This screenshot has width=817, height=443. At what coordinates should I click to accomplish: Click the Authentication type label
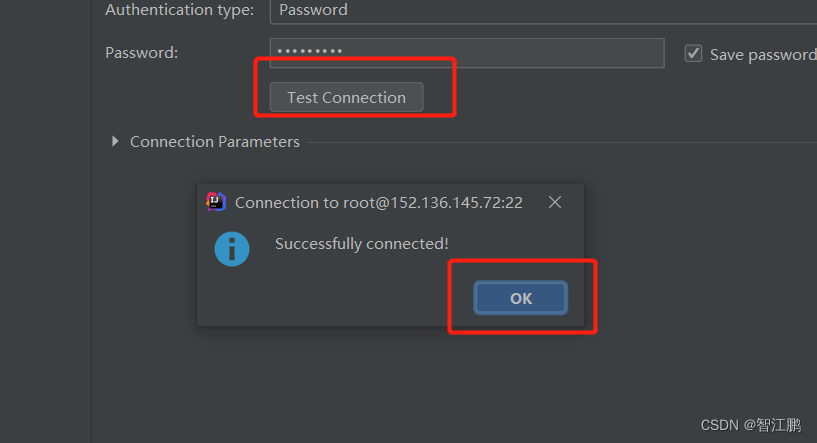click(x=180, y=10)
